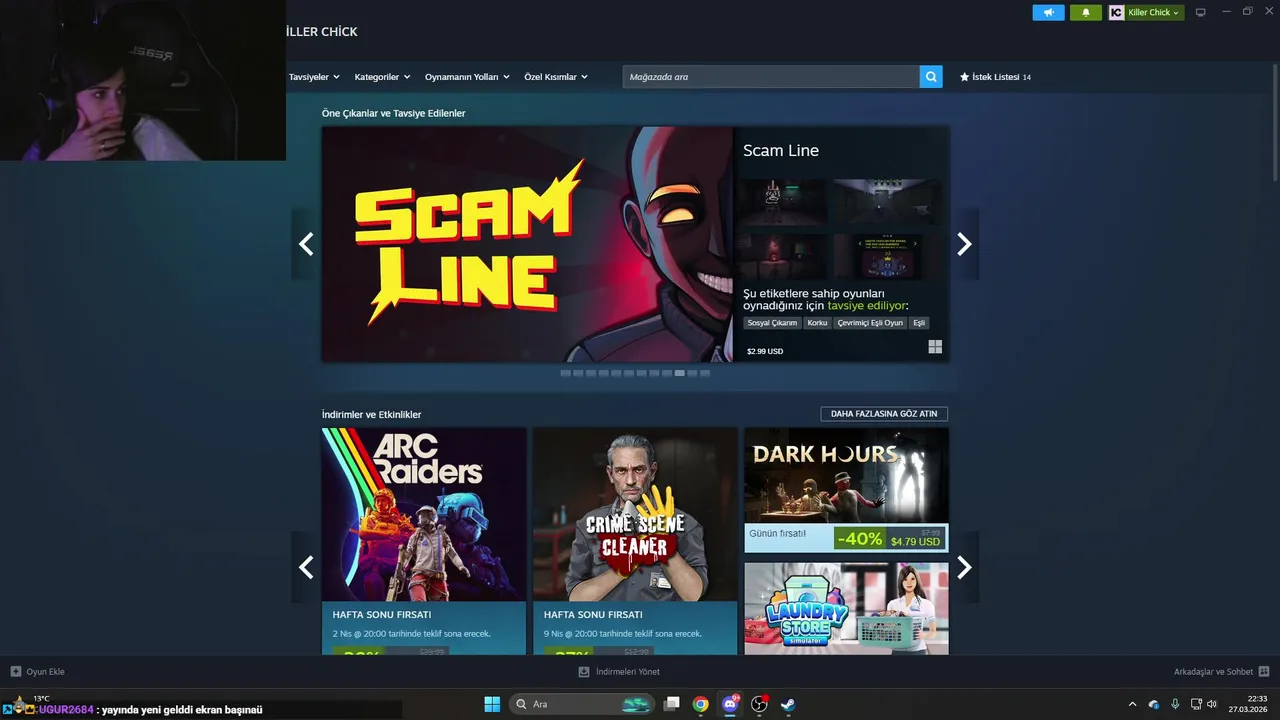The width and height of the screenshot is (1280, 720).
Task: Click the taskbar Ara search box
Action: (581, 704)
